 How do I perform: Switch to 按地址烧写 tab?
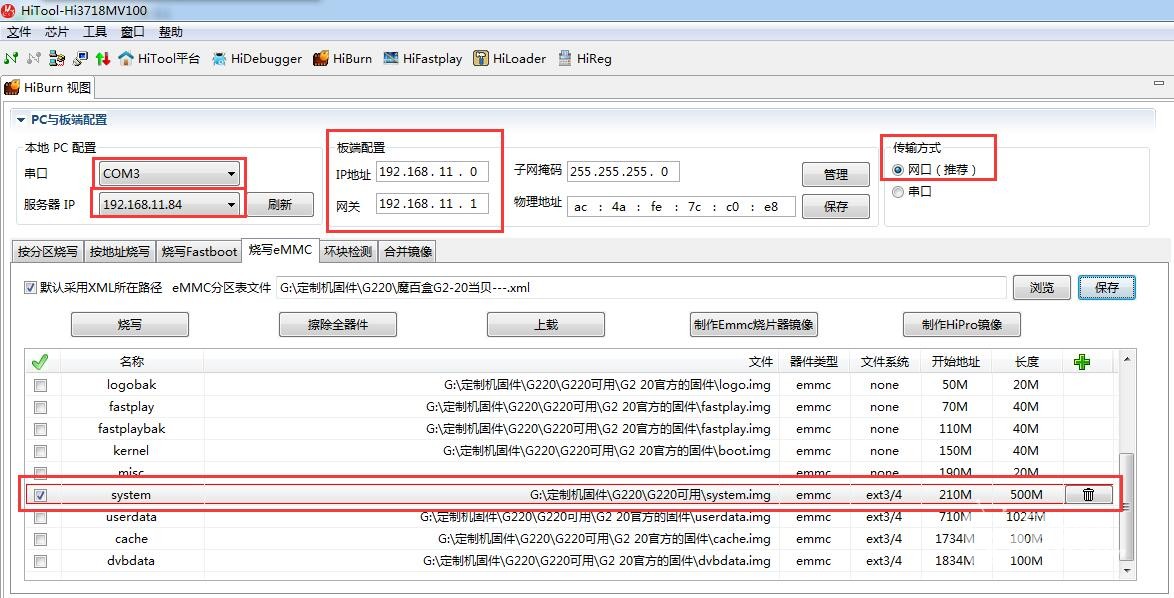coord(120,251)
